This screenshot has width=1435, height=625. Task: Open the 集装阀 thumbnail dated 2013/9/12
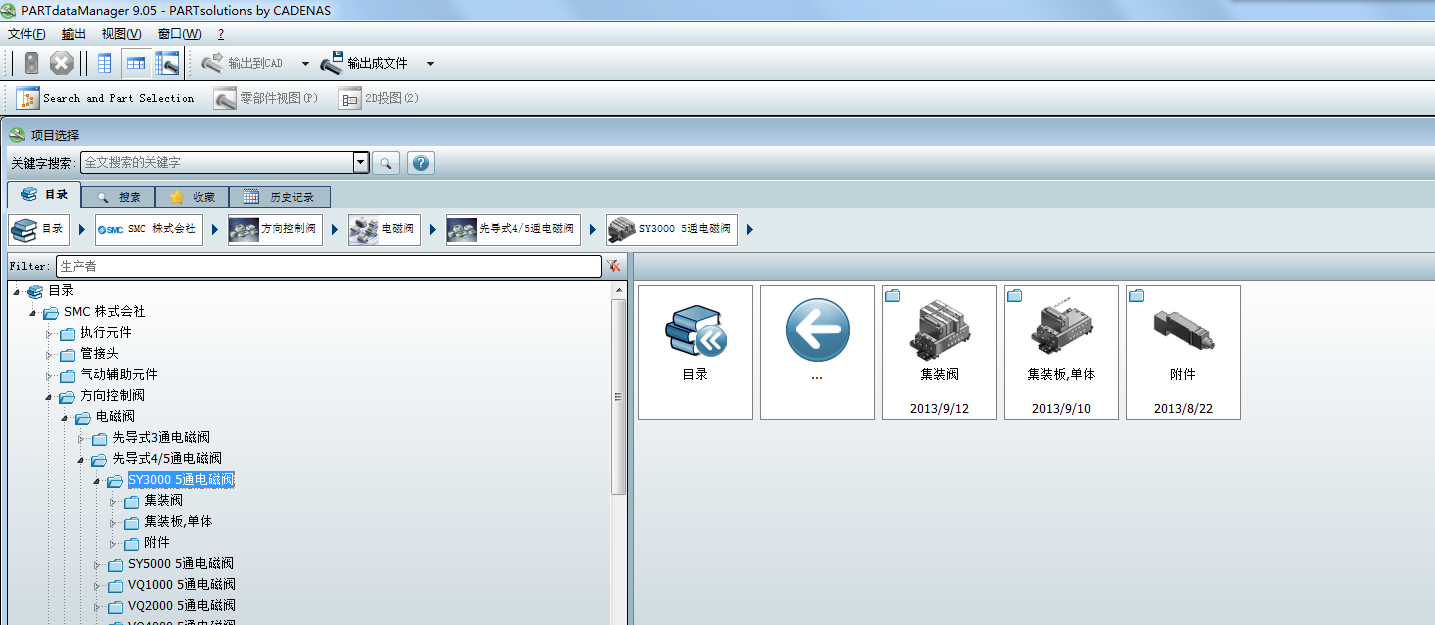coord(939,352)
